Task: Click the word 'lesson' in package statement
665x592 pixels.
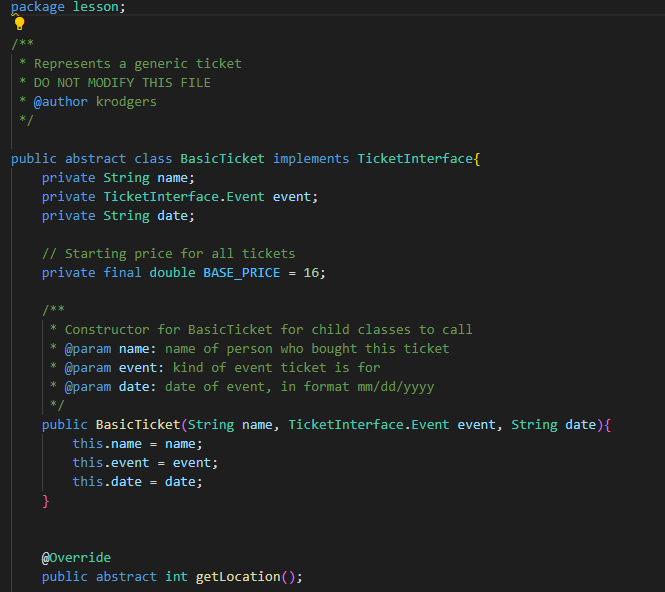Action: click(96, 7)
